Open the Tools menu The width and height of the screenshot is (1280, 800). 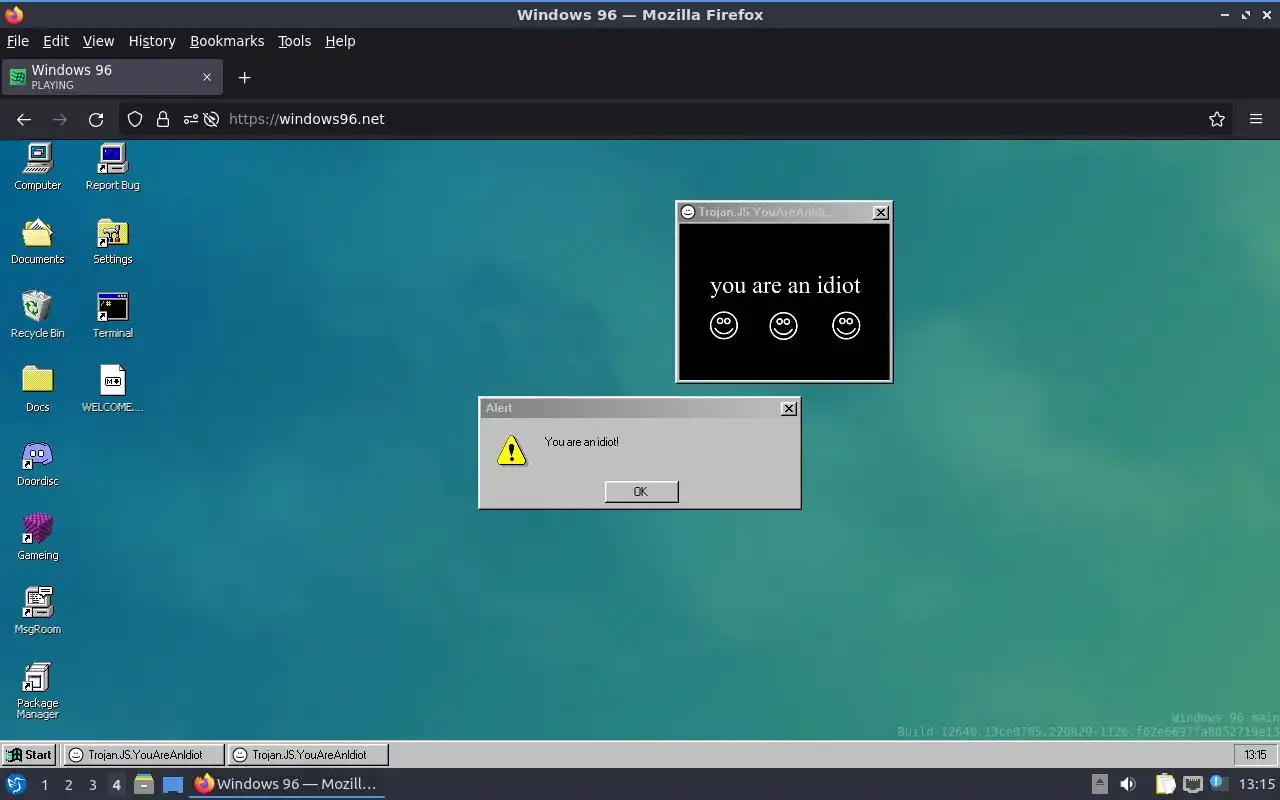[x=294, y=41]
